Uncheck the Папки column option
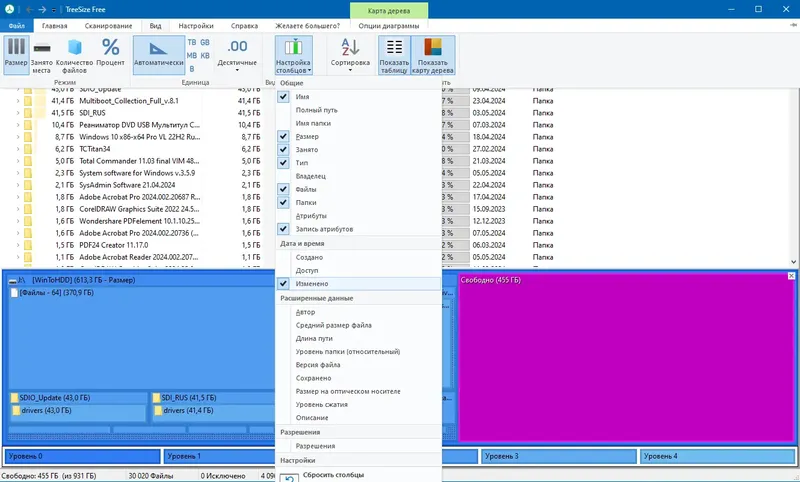800x482 pixels. point(283,202)
